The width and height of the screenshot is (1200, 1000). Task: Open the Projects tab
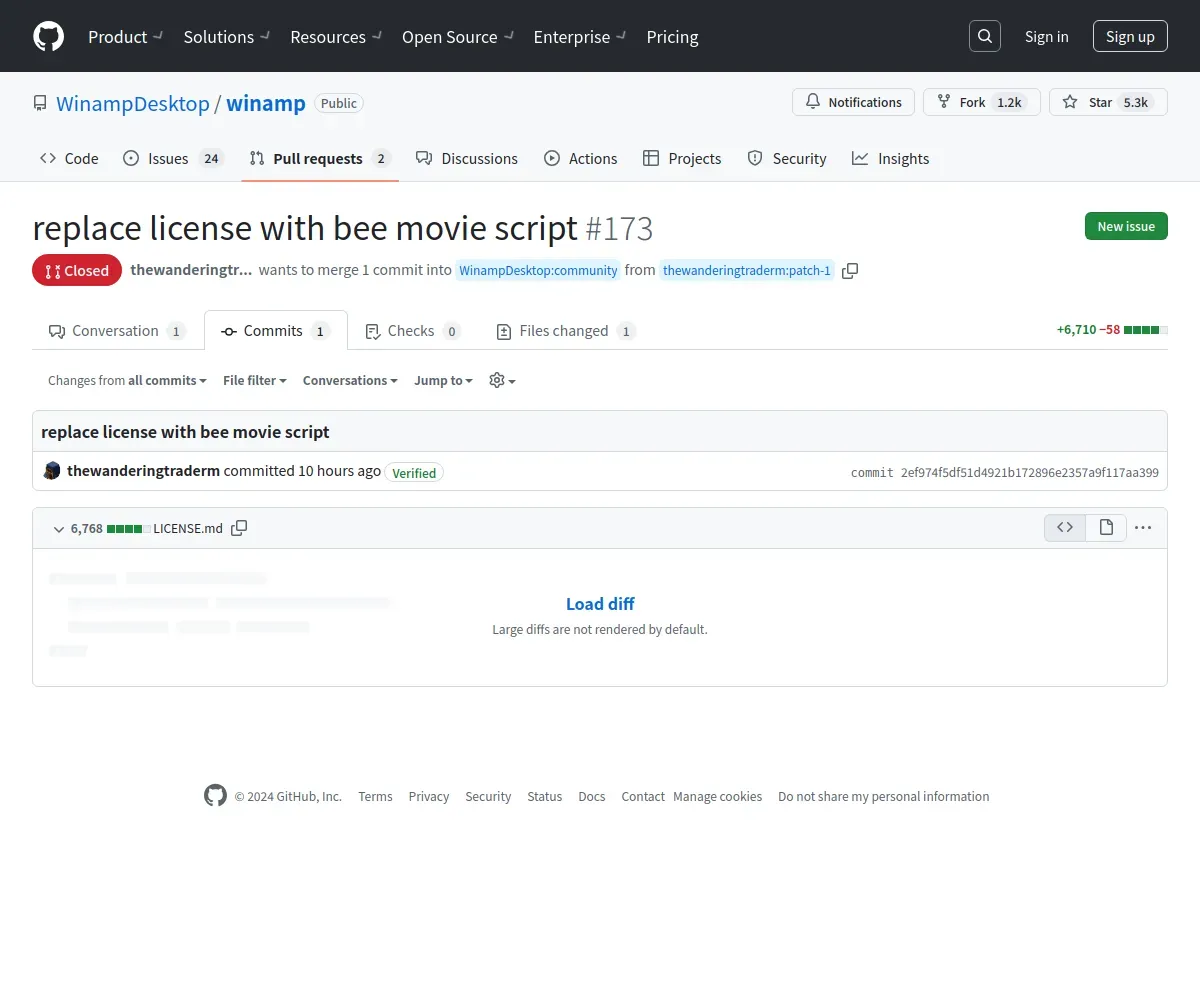tap(682, 158)
